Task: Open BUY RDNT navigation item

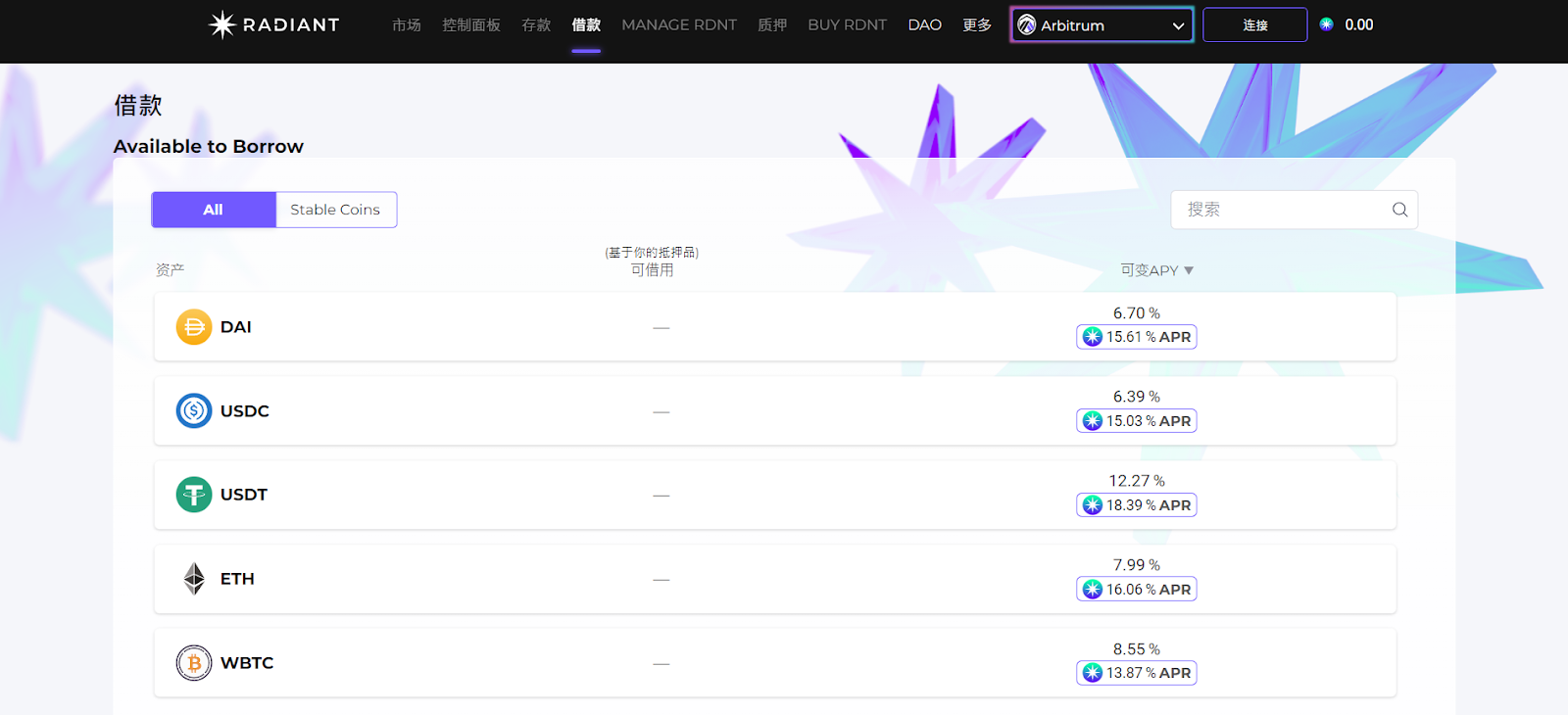Action: (x=847, y=24)
